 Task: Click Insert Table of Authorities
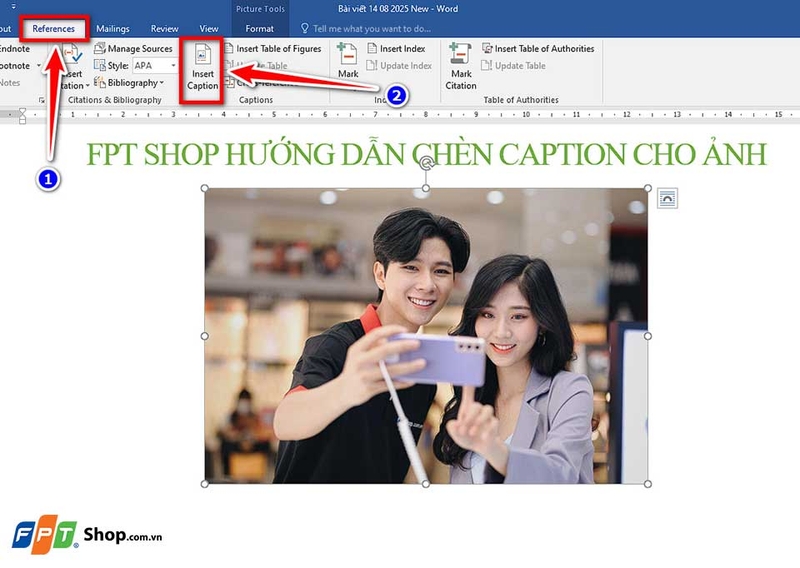(538, 48)
